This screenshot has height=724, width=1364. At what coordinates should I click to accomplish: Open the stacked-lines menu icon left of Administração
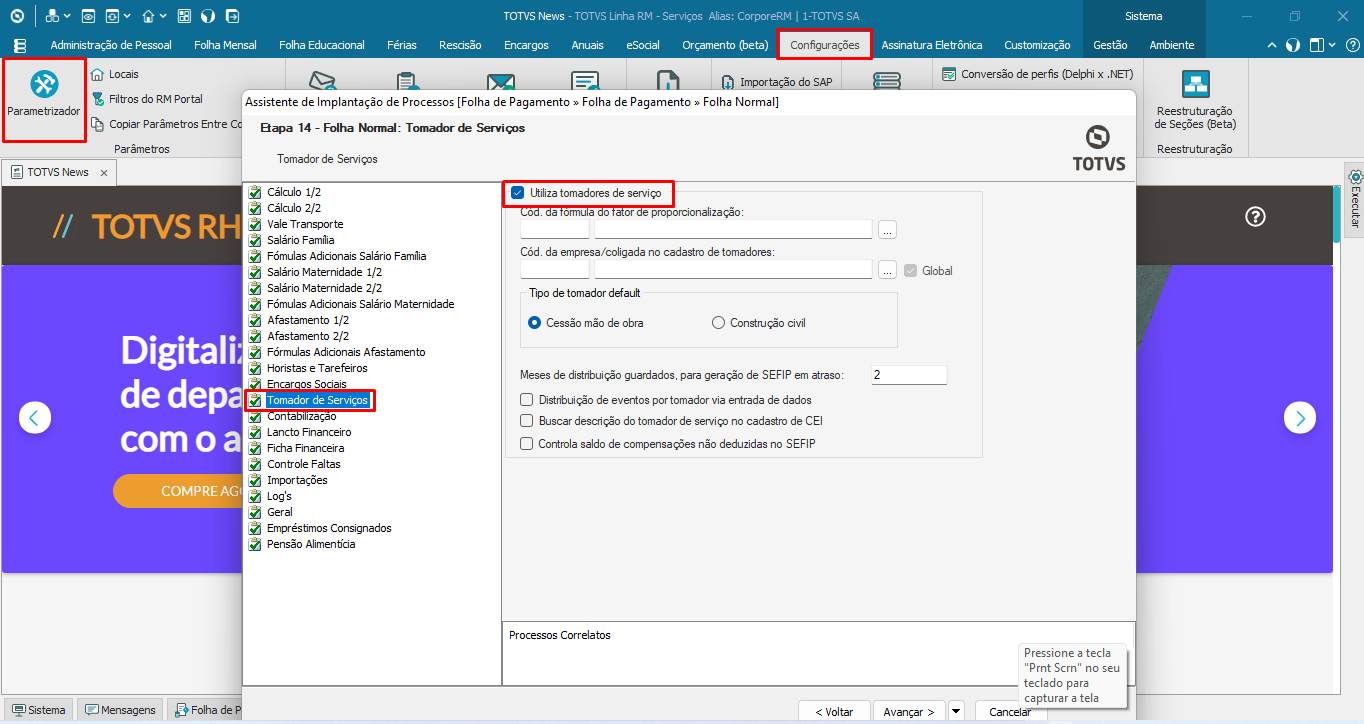tap(20, 45)
